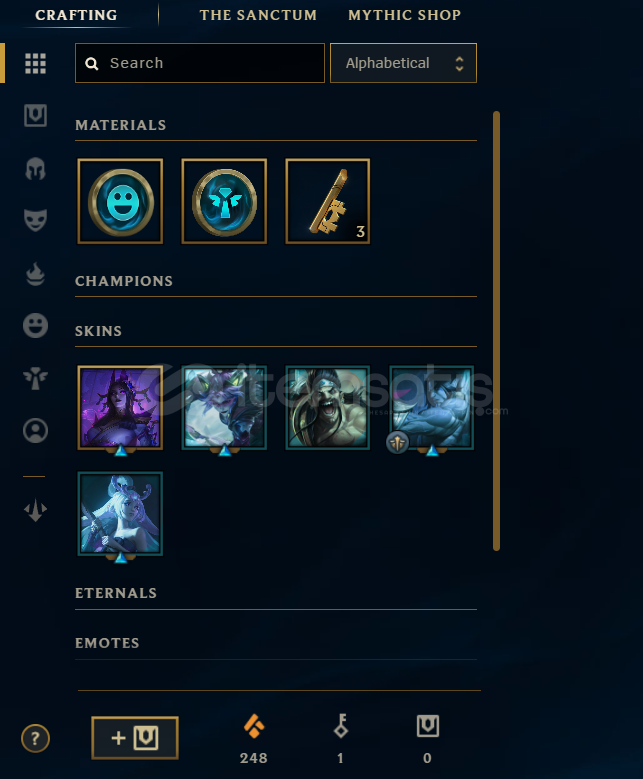Select the Hextech key material
This screenshot has height=779, width=643.
coord(327,201)
